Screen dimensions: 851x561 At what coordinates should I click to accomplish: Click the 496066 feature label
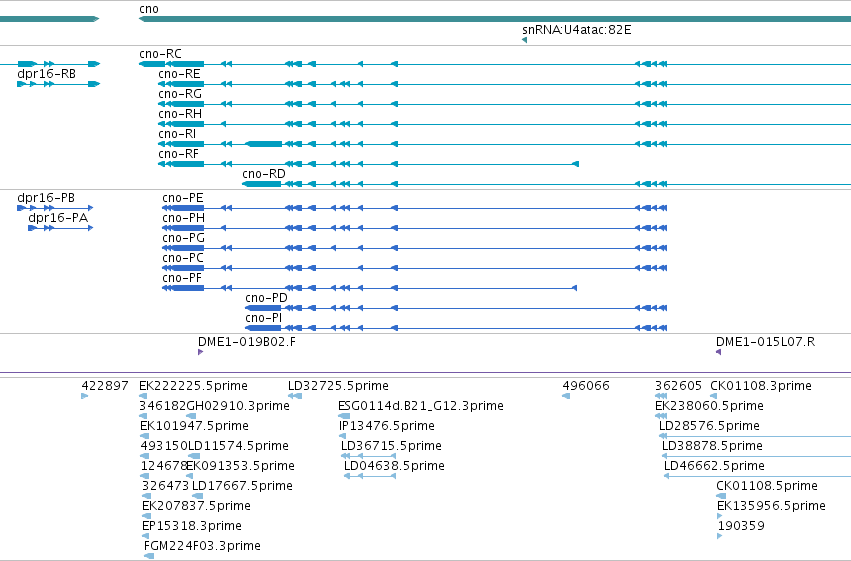point(586,386)
